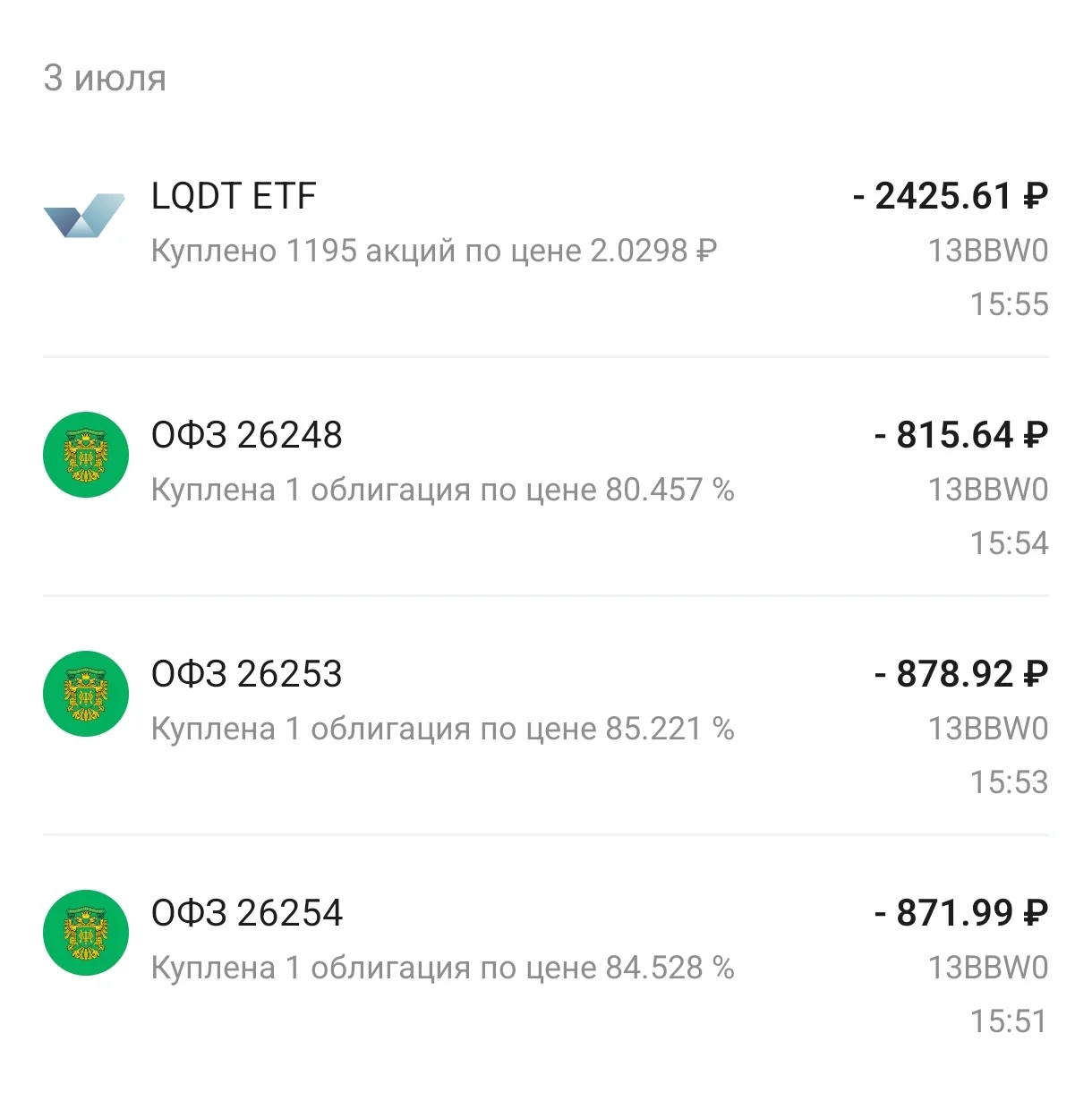Tap the 15:55 timestamp
This screenshot has height=1093, width=1092.
pyautogui.click(x=1010, y=304)
